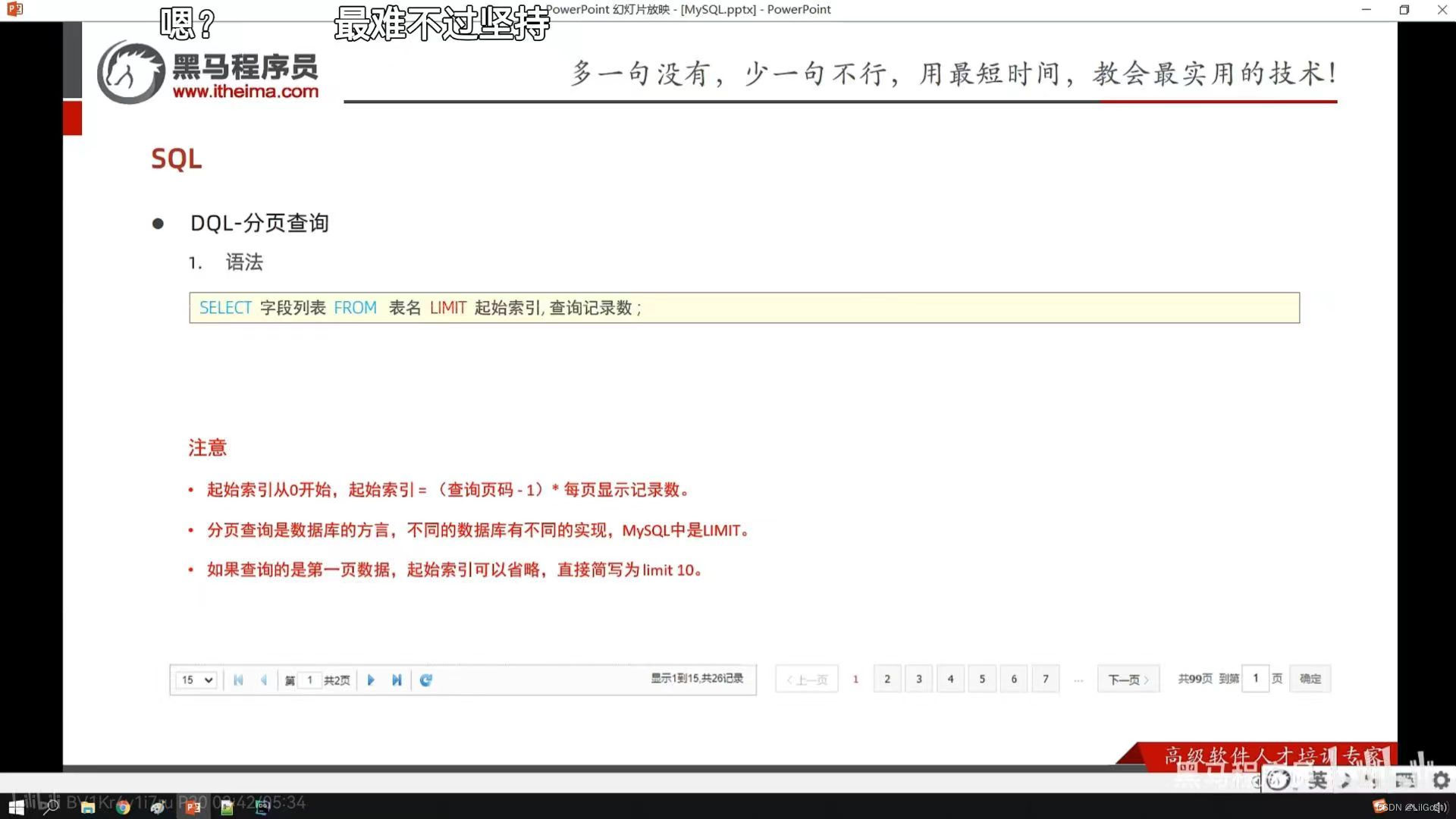This screenshot has height=819, width=1456.
Task: Open Chrome from the taskbar
Action: (x=123, y=808)
